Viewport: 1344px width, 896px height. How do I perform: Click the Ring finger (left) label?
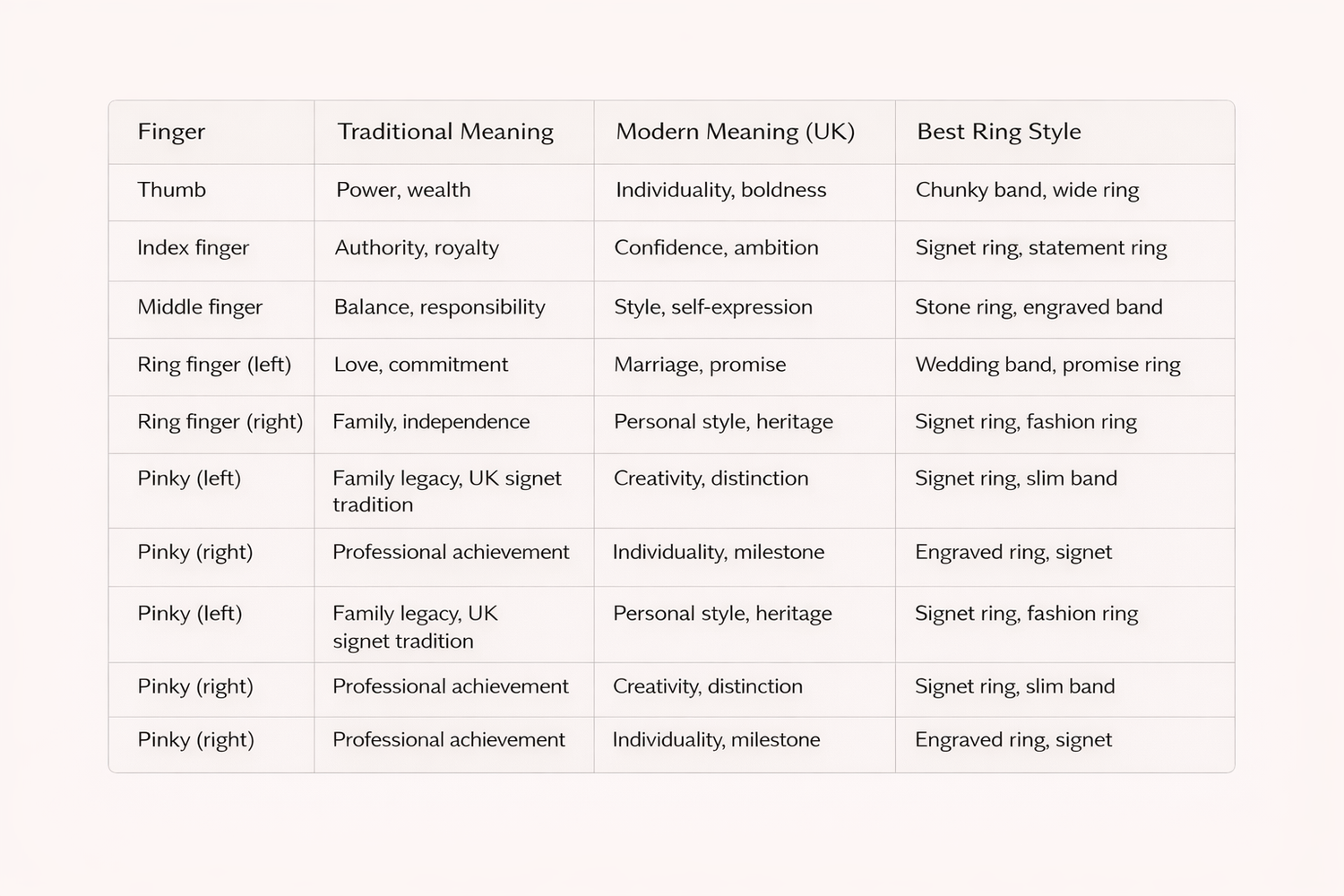pyautogui.click(x=214, y=365)
